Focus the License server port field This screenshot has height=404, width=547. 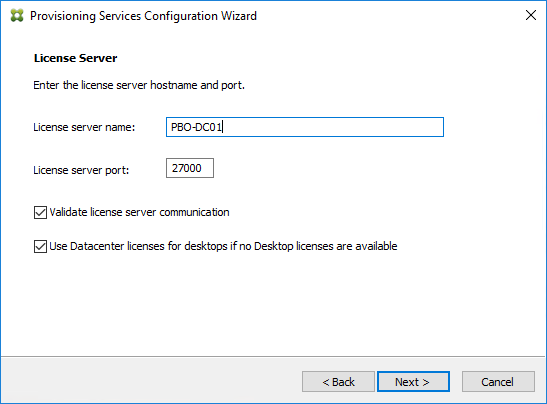pos(190,168)
